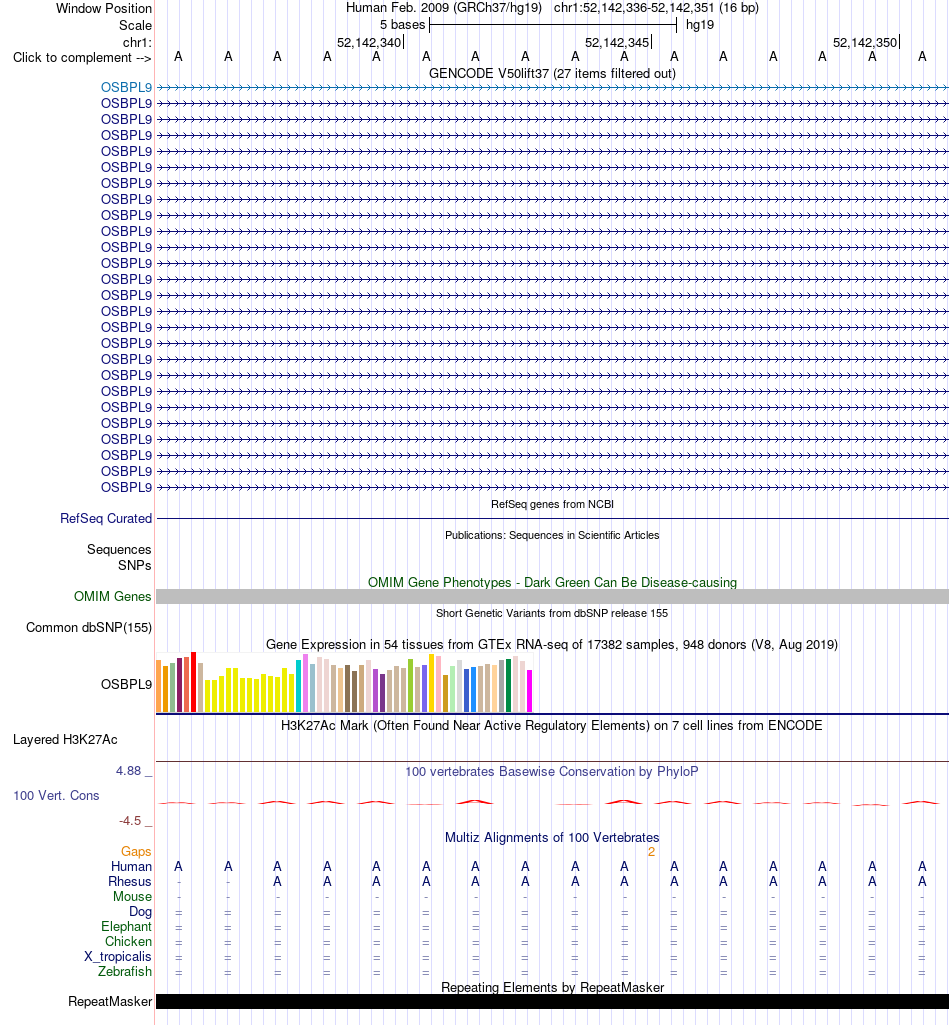
Task: Select the Zebrafish alignment row label
Action: (125, 971)
